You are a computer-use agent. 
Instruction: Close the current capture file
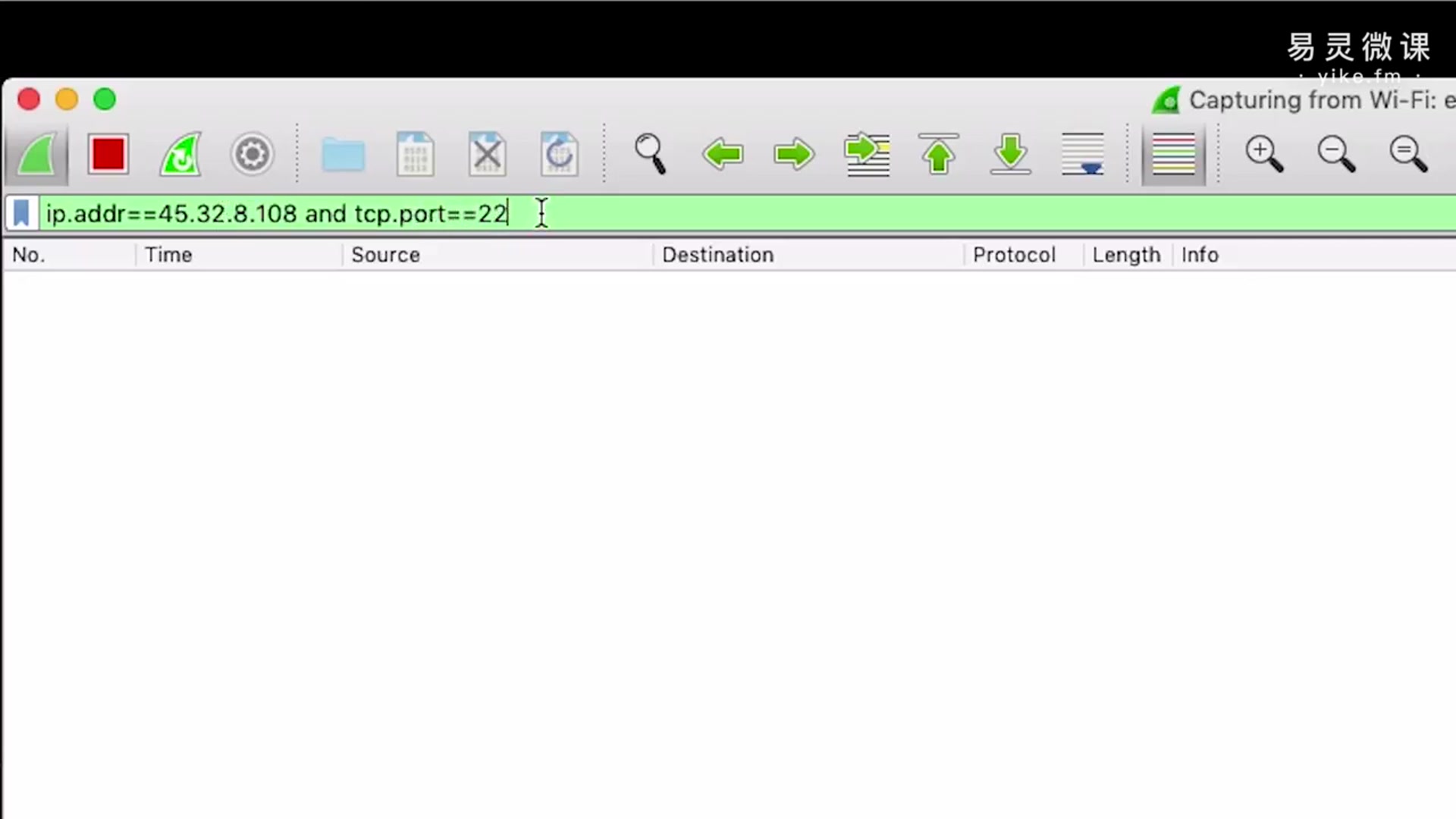pos(487,155)
